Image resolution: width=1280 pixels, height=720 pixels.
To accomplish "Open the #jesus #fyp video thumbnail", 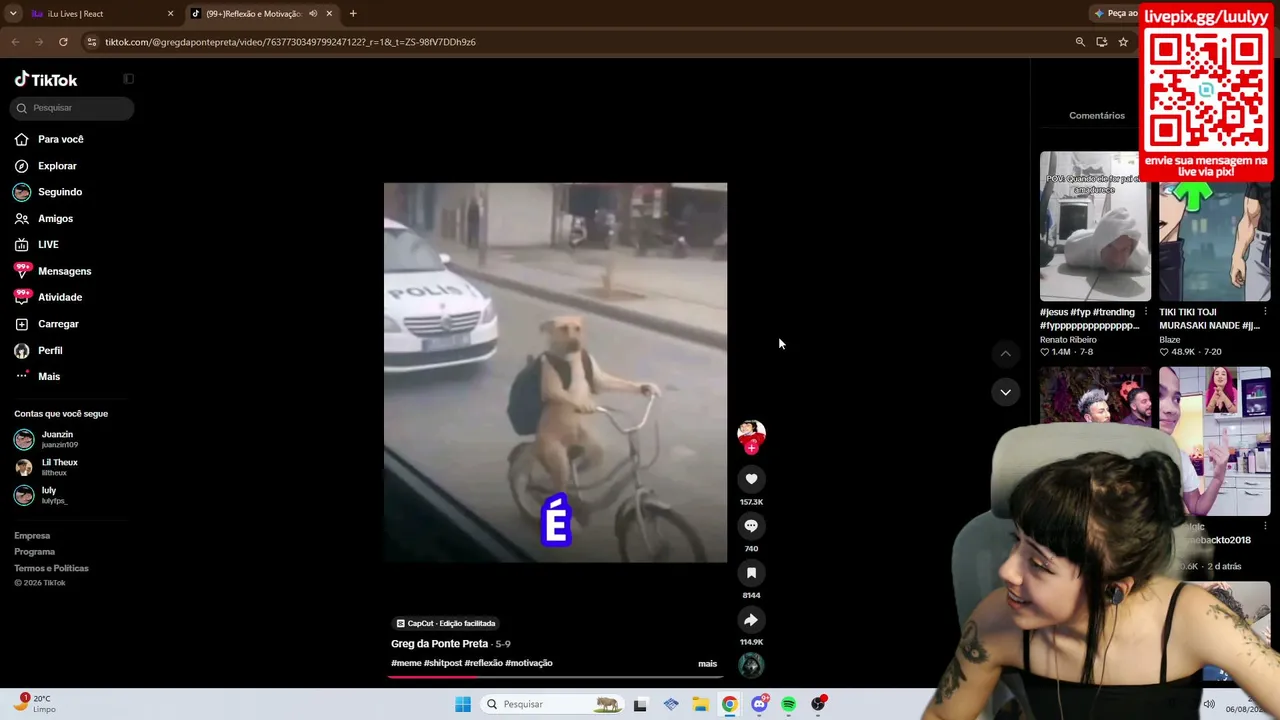I will [x=1095, y=226].
